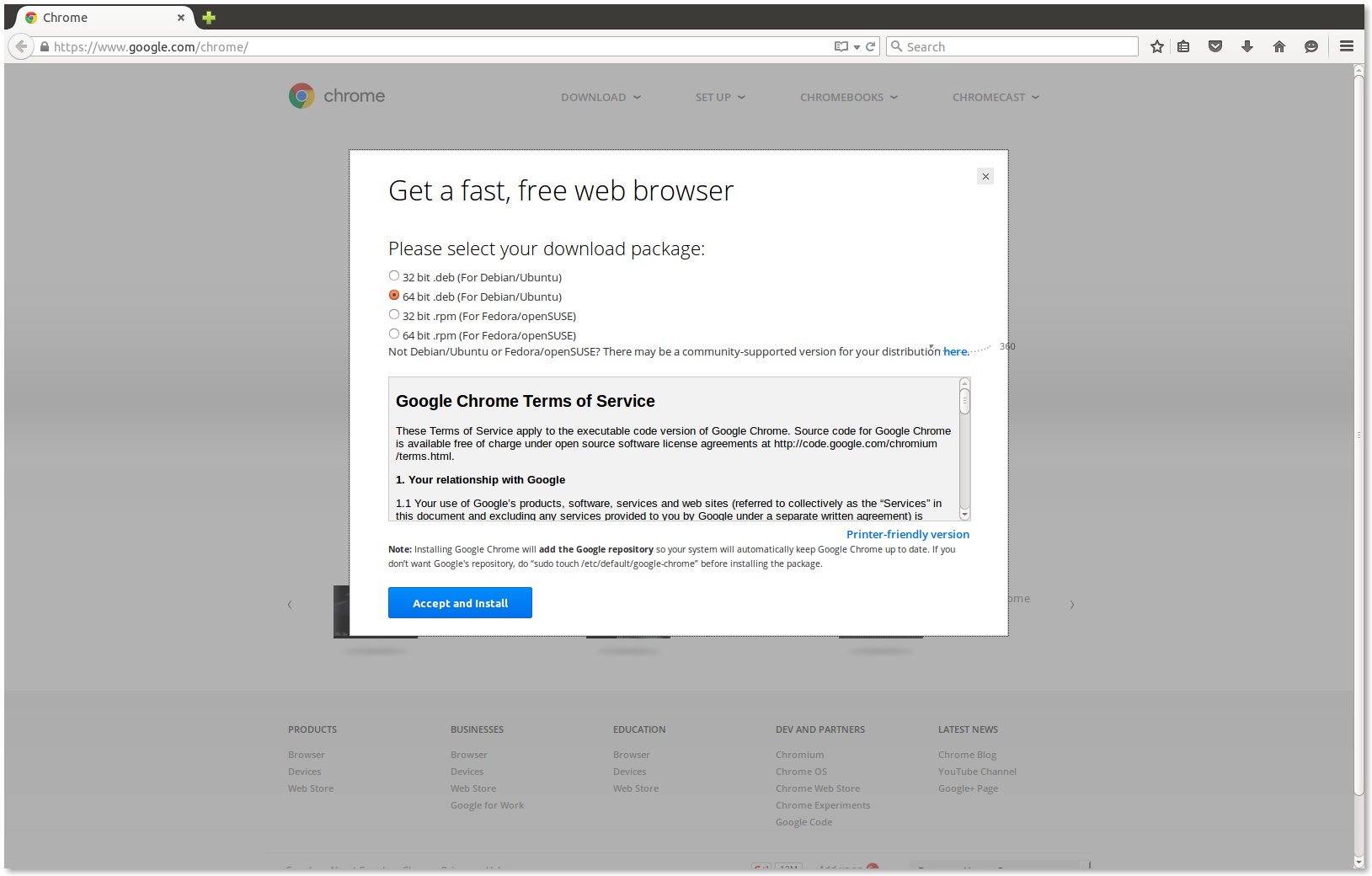This screenshot has width=1372, height=876.
Task: Open the Printer-friendly version link
Action: click(x=907, y=534)
